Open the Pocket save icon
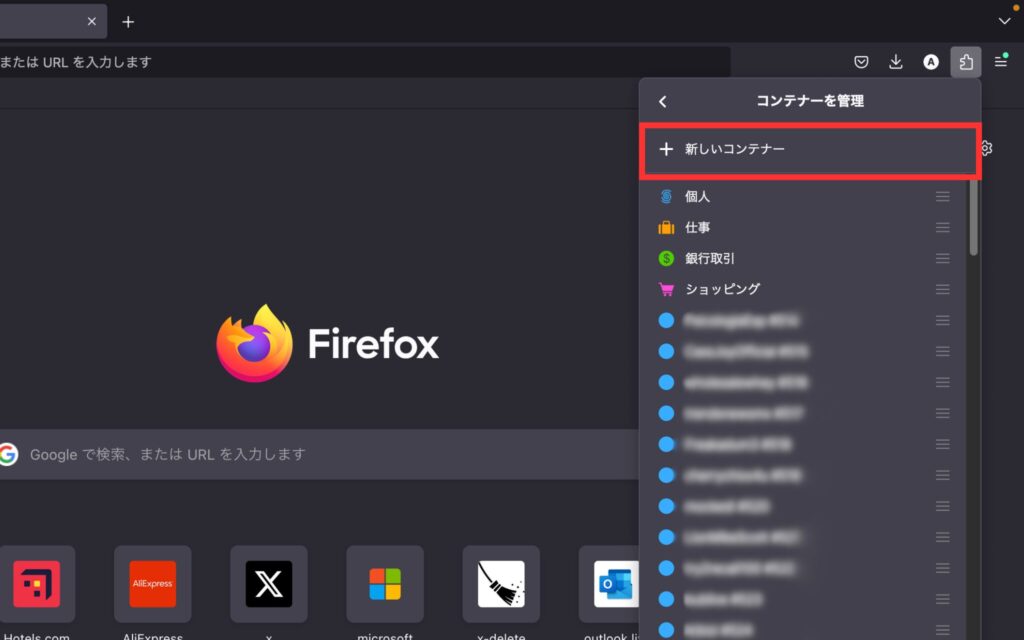 pos(861,61)
